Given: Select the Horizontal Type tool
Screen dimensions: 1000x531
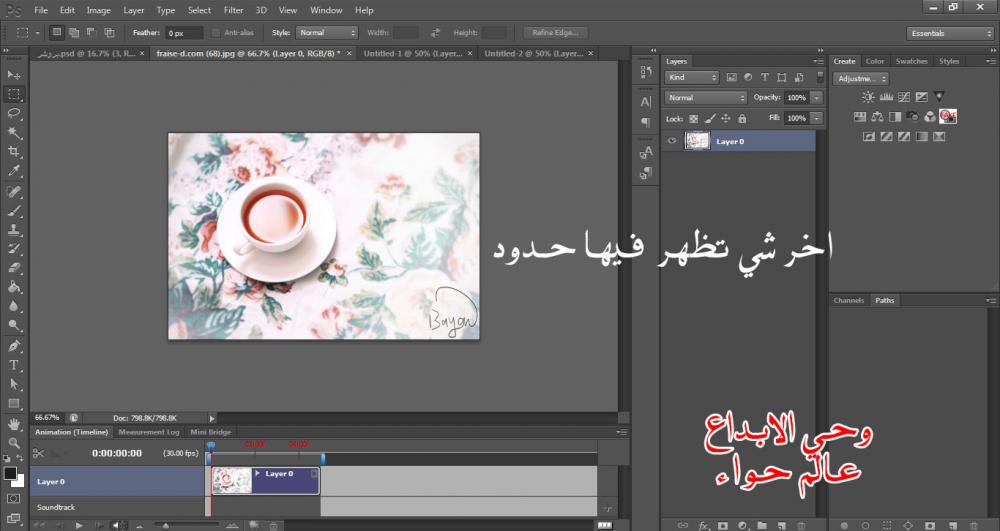Looking at the screenshot, I should [x=14, y=365].
